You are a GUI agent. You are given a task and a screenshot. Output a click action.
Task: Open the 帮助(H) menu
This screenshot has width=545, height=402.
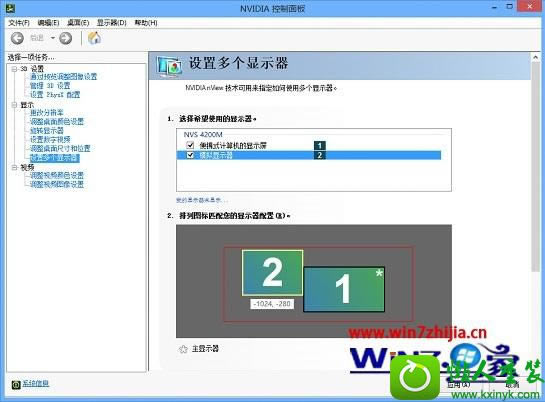(x=146, y=23)
